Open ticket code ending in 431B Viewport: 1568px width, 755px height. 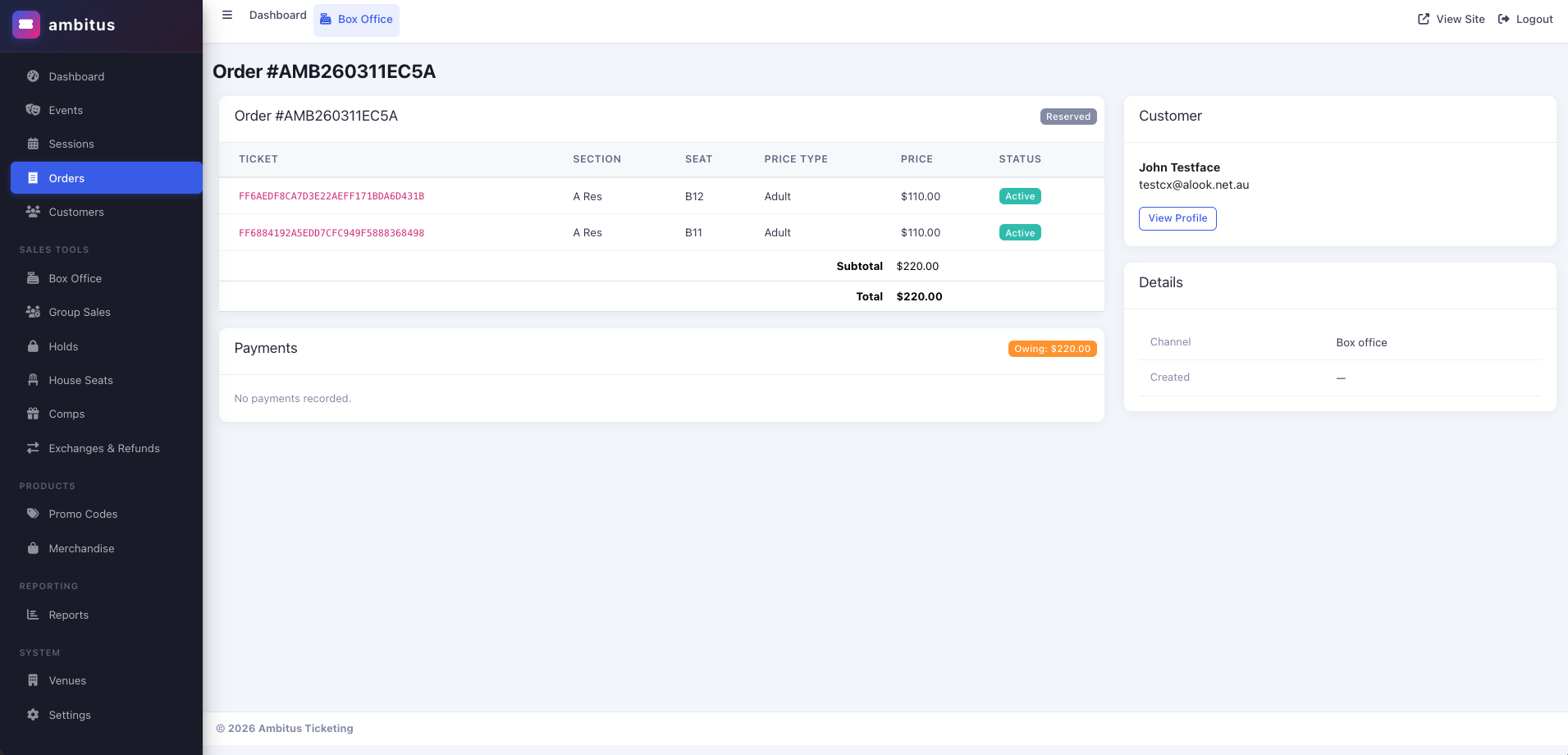click(x=331, y=196)
